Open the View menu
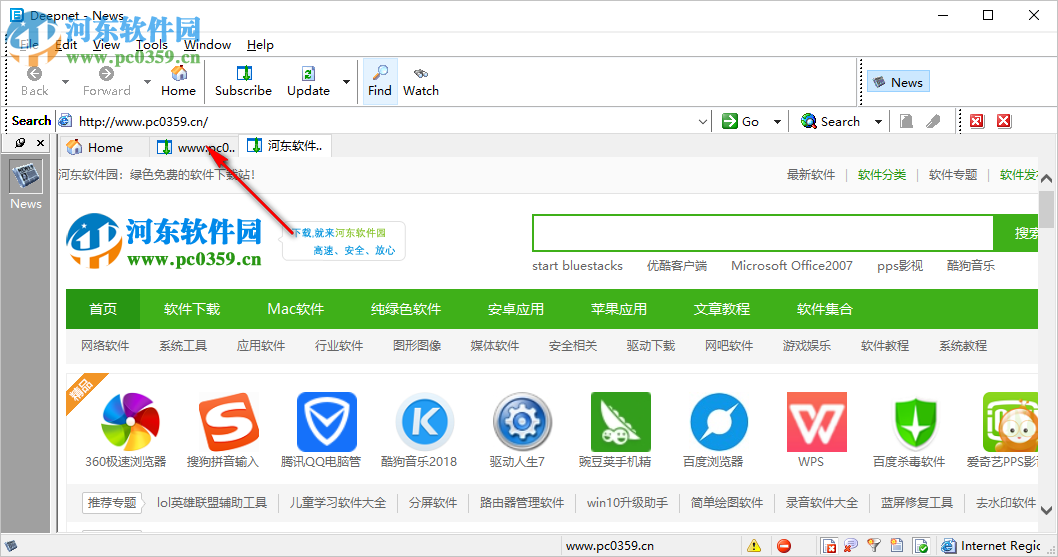 pos(107,45)
